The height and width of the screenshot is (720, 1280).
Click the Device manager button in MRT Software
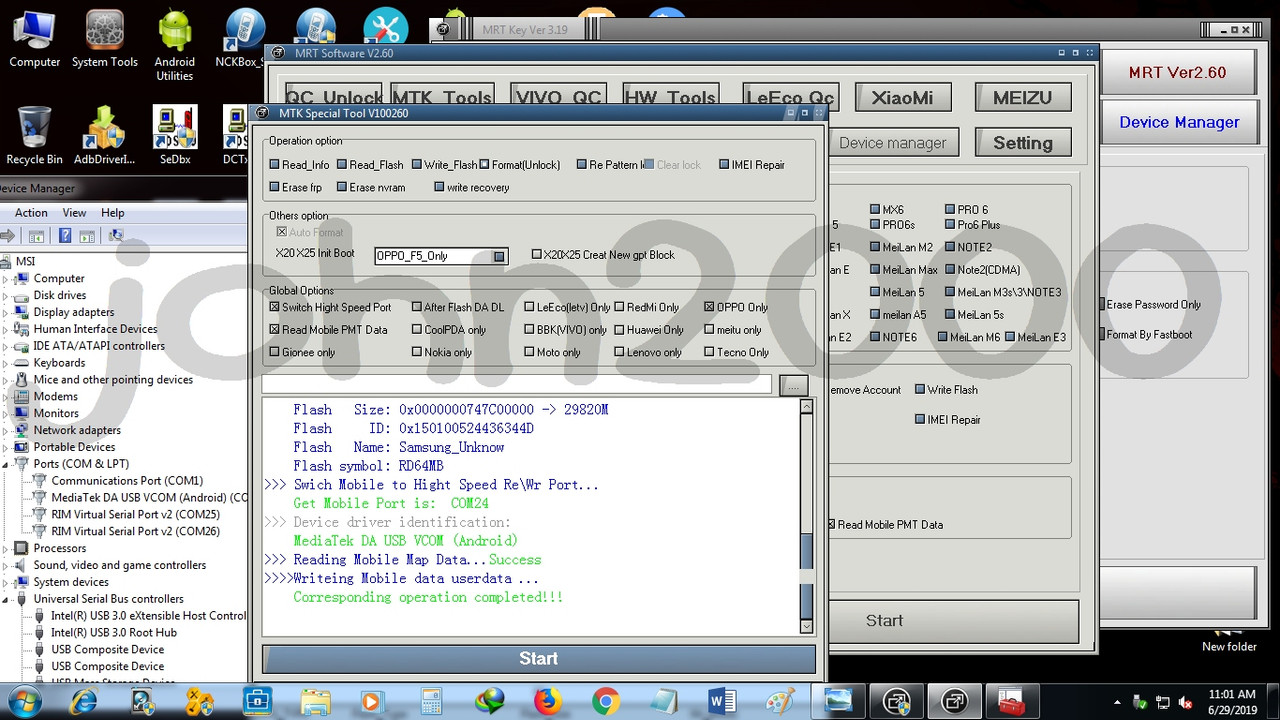point(892,143)
